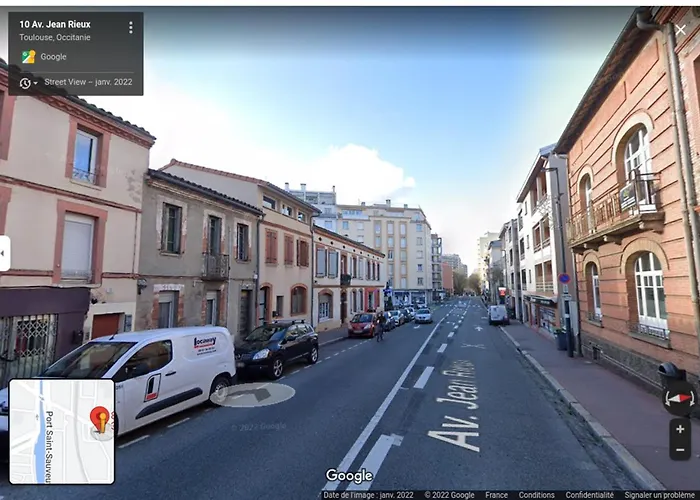Viewport: 700px width, 500px height.
Task: Close the Street View with X button
Action: click(x=680, y=30)
